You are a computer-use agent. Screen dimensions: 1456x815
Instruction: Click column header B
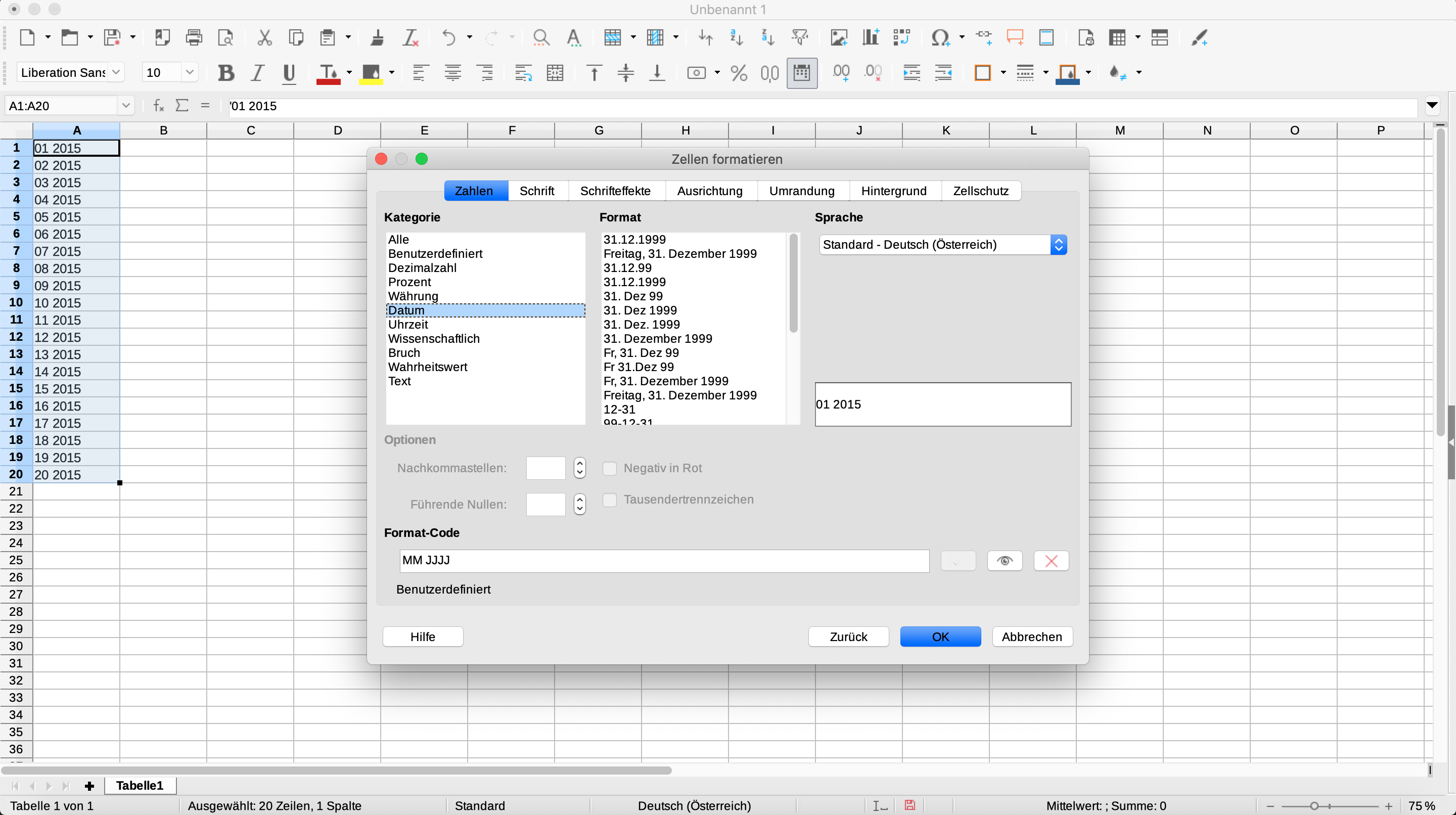[x=163, y=130]
